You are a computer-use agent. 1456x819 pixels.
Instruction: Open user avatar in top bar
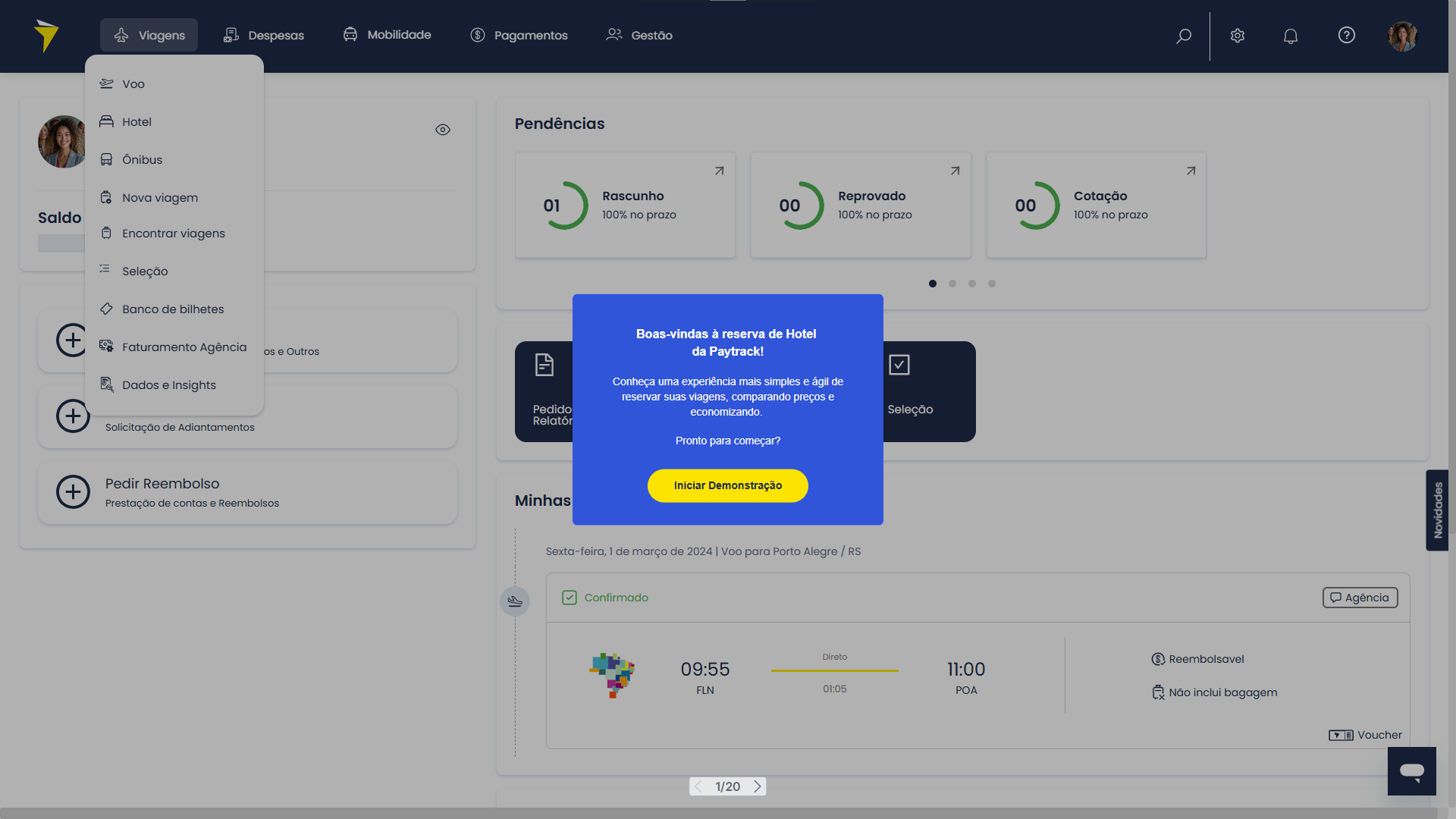click(x=1403, y=36)
